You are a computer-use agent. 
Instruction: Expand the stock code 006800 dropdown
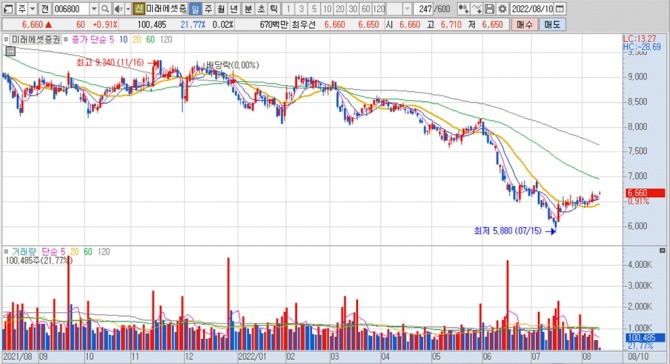(x=94, y=9)
